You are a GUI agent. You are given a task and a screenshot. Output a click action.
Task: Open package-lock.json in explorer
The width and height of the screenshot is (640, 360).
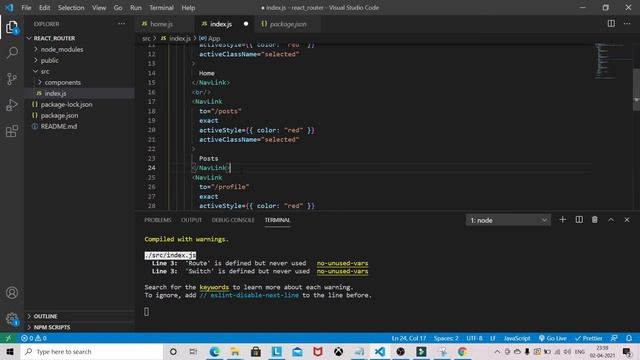pyautogui.click(x=67, y=104)
